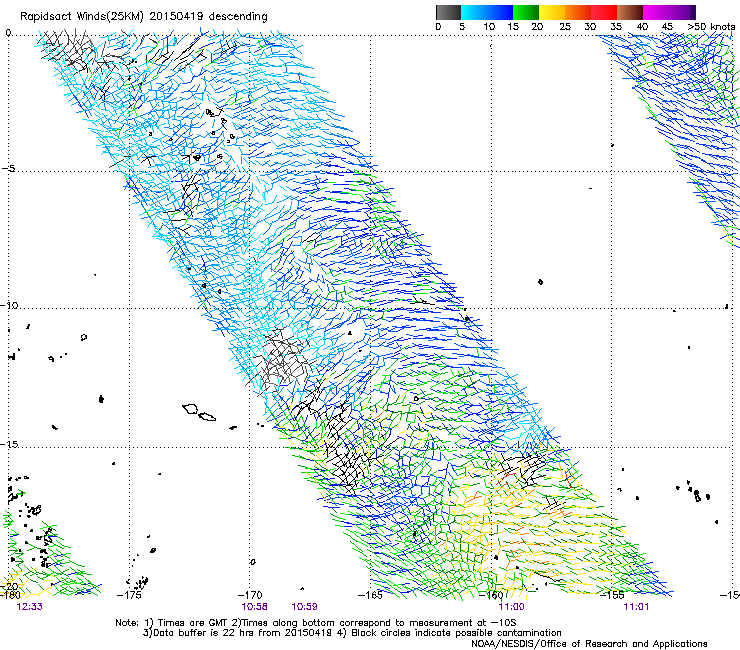Click the '>50 knots' legend label
This screenshot has height=650, width=740.
[x=711, y=27]
